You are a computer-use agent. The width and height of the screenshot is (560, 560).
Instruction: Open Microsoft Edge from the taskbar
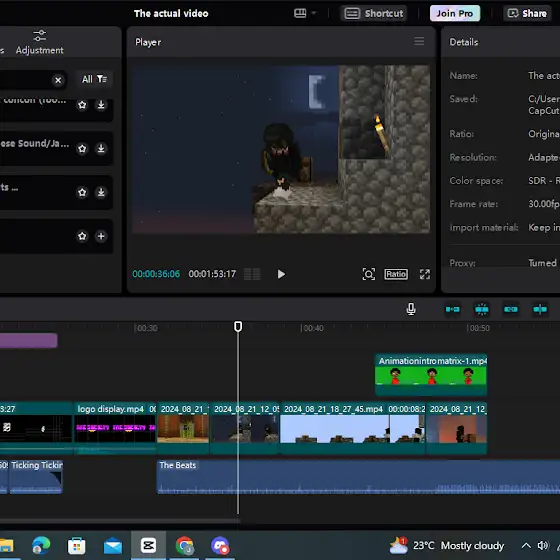[41, 546]
